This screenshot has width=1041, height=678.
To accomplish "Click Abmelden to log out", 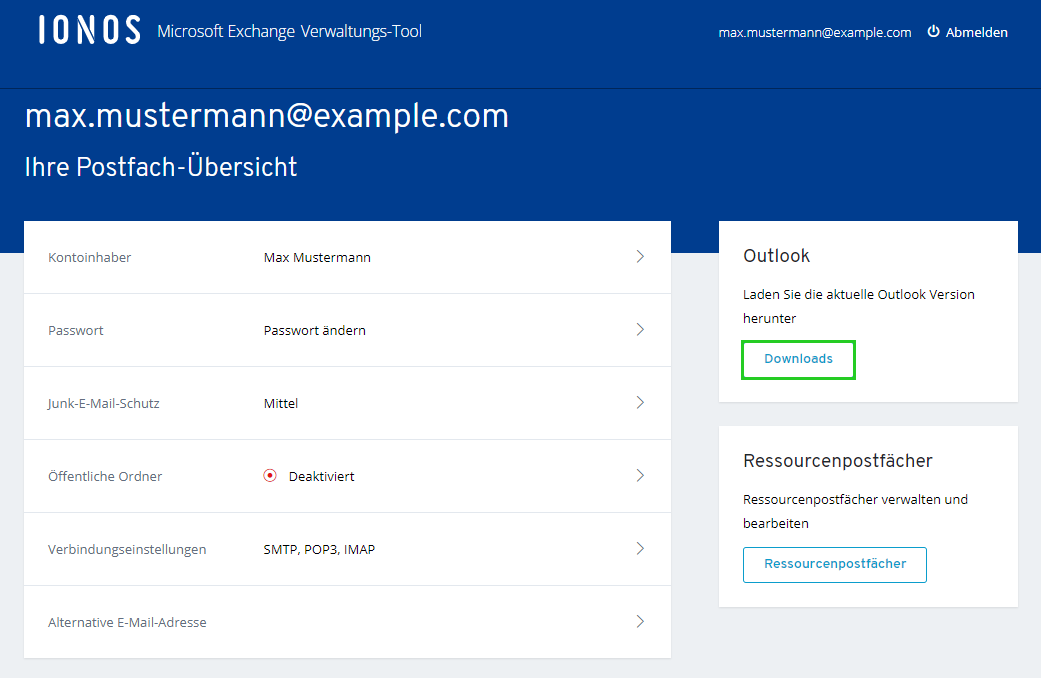I will point(976,31).
